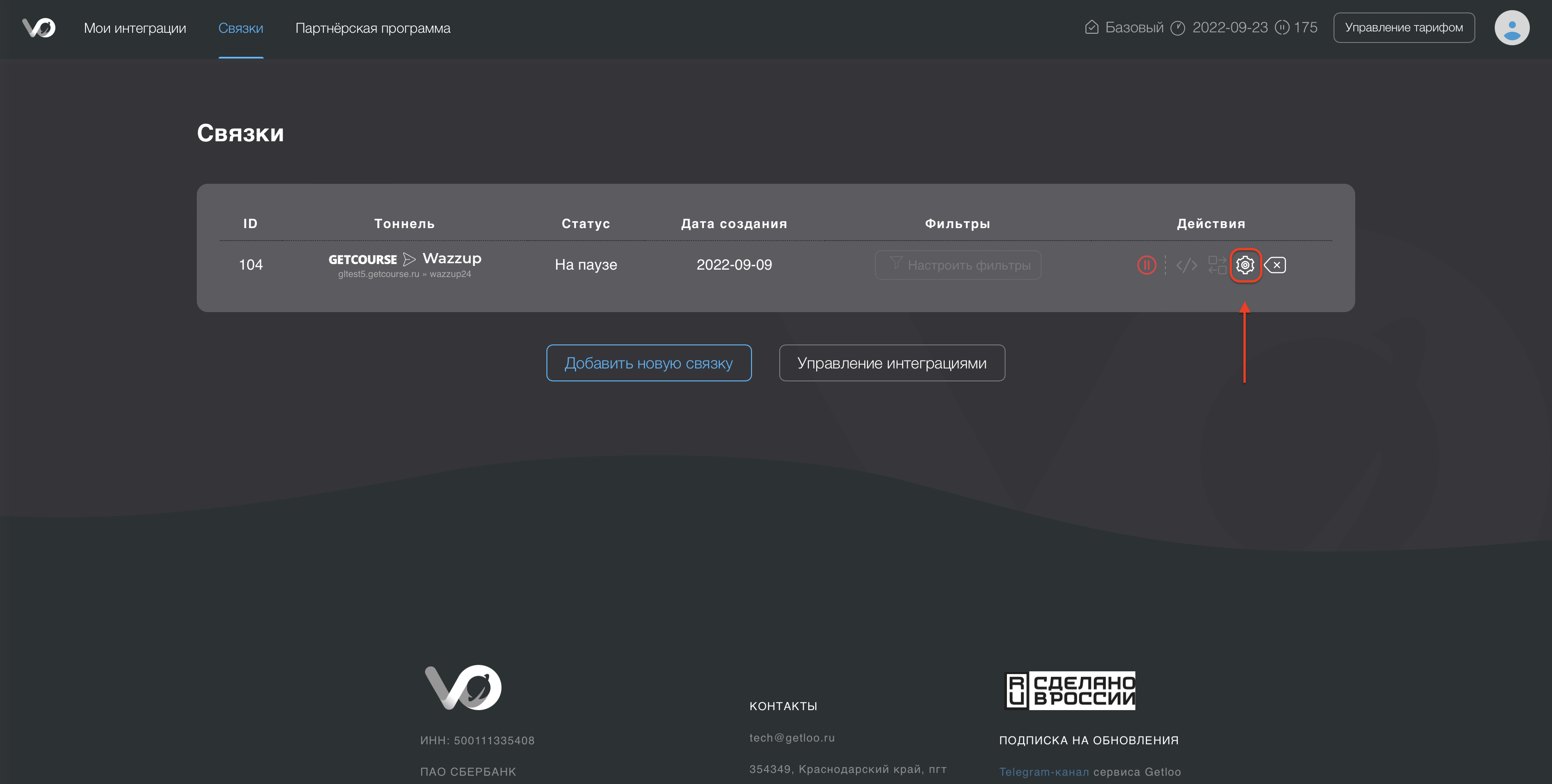The width and height of the screenshot is (1552, 784).
Task: Open the Партнёрская программа section
Action: click(372, 28)
